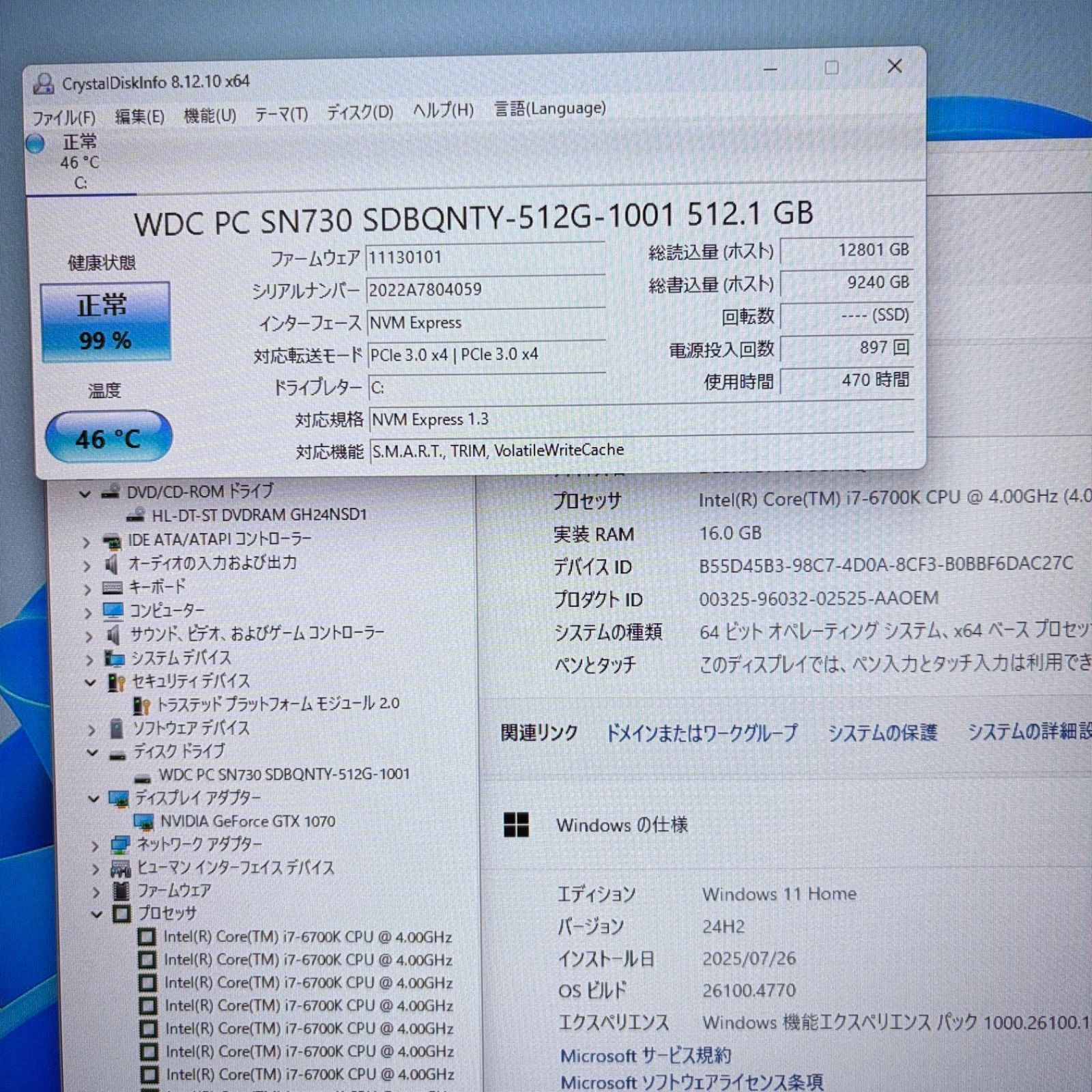Image resolution: width=1092 pixels, height=1092 pixels.
Task: Click the firmware field 11130101
Action: (x=485, y=258)
